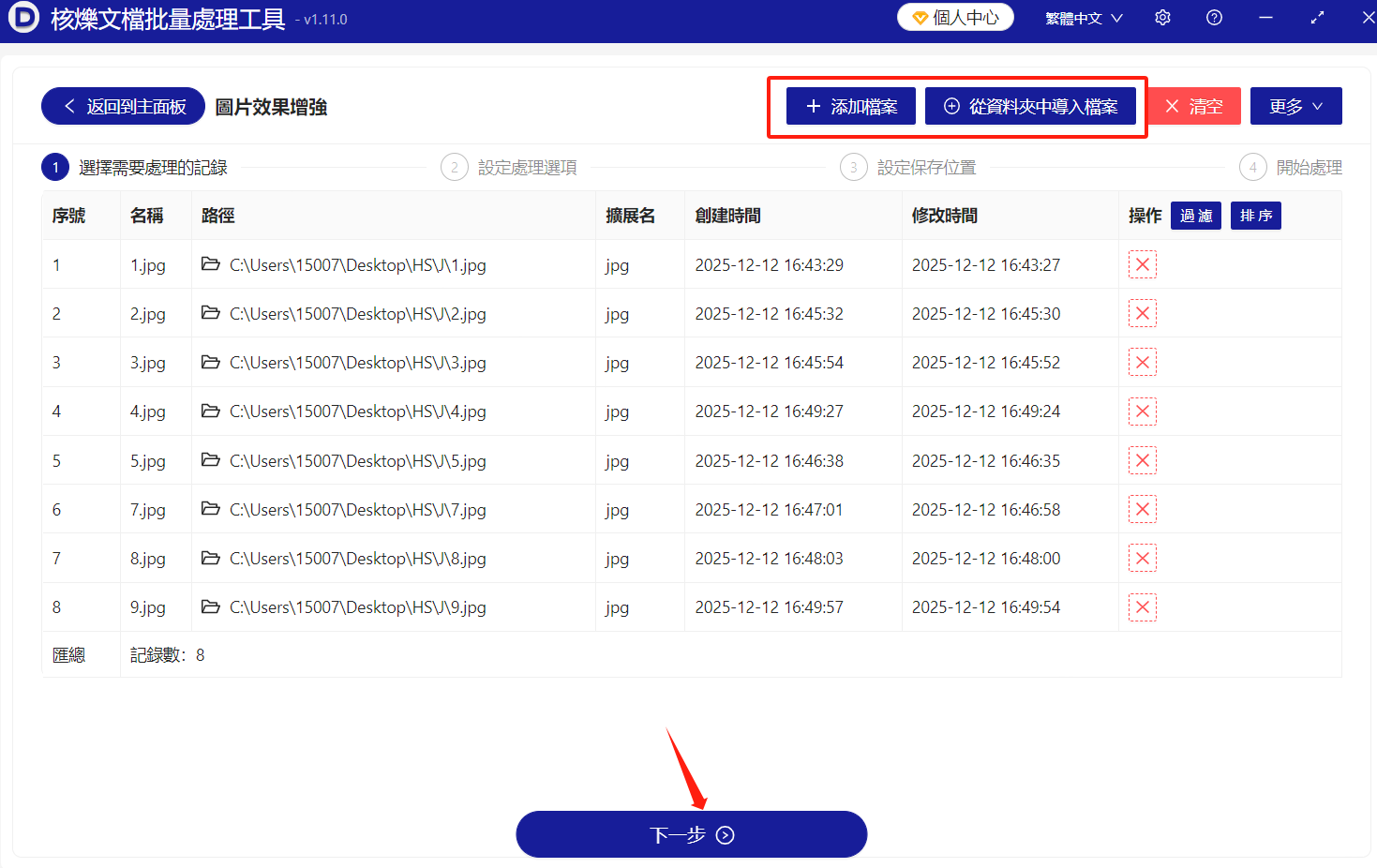Open the 繁體中文 language dropdown
The image size is (1377, 868).
[1083, 17]
